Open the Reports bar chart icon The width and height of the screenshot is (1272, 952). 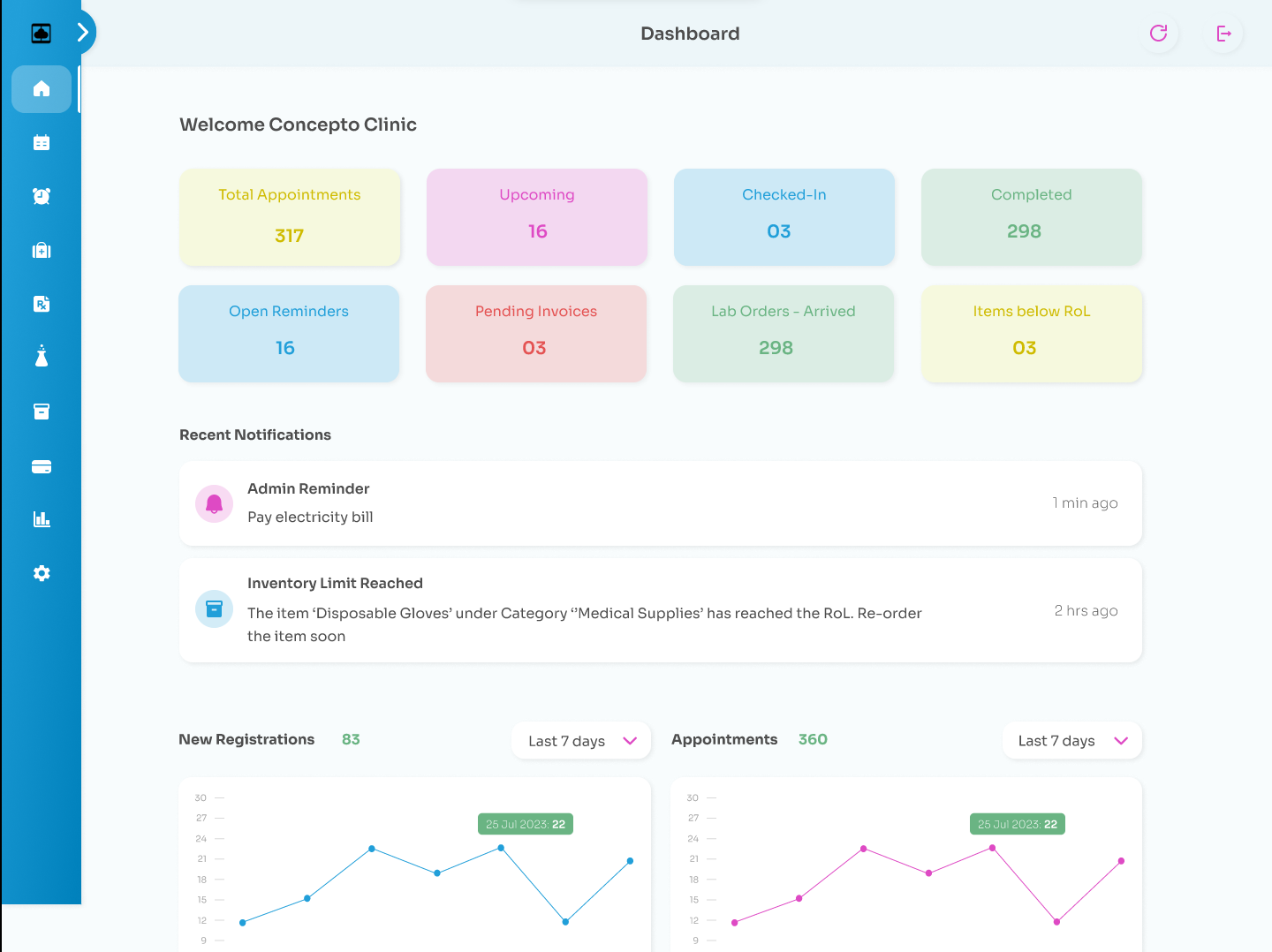click(42, 519)
